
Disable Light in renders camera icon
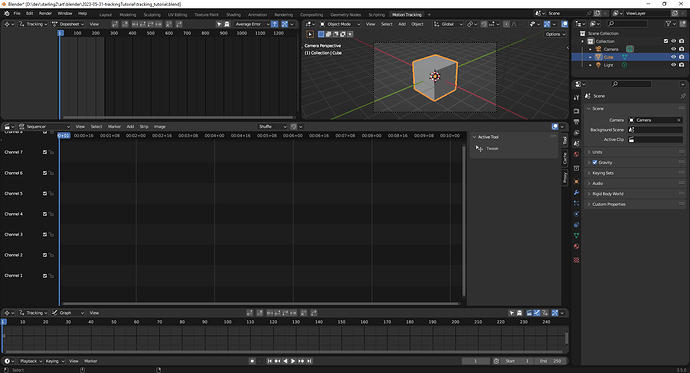point(682,65)
